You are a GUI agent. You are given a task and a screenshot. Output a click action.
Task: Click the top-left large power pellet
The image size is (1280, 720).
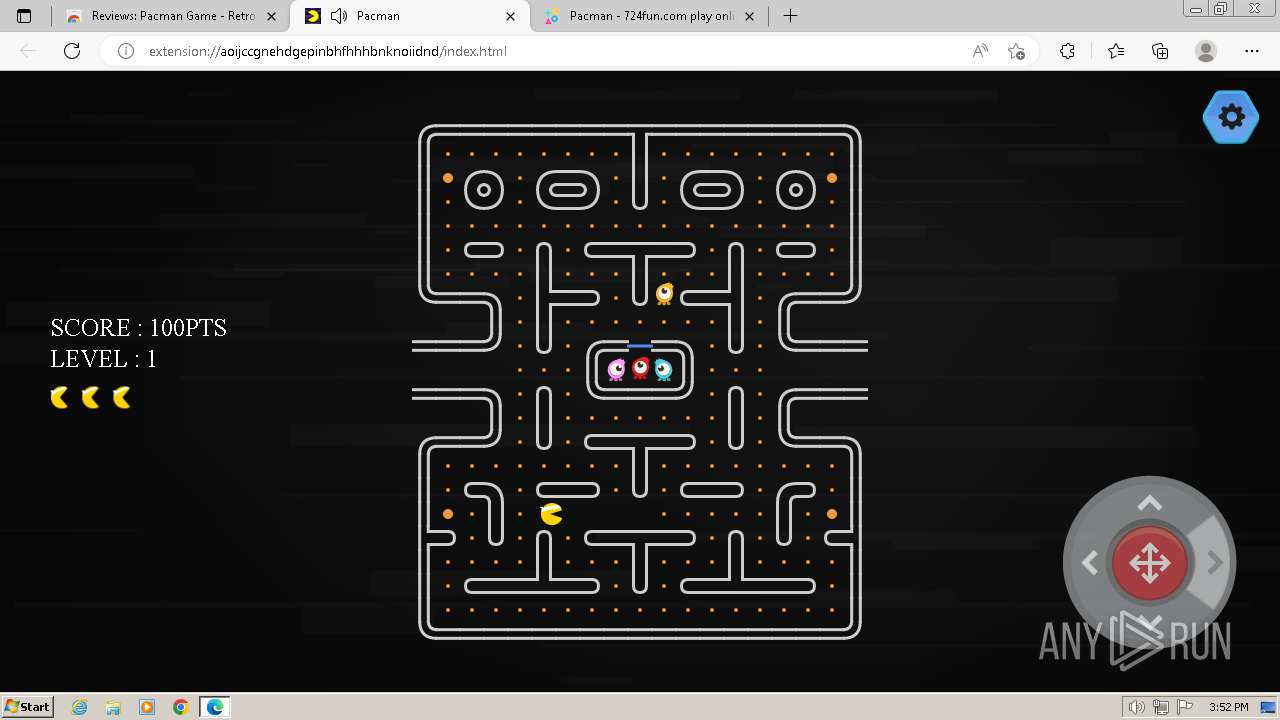click(448, 178)
